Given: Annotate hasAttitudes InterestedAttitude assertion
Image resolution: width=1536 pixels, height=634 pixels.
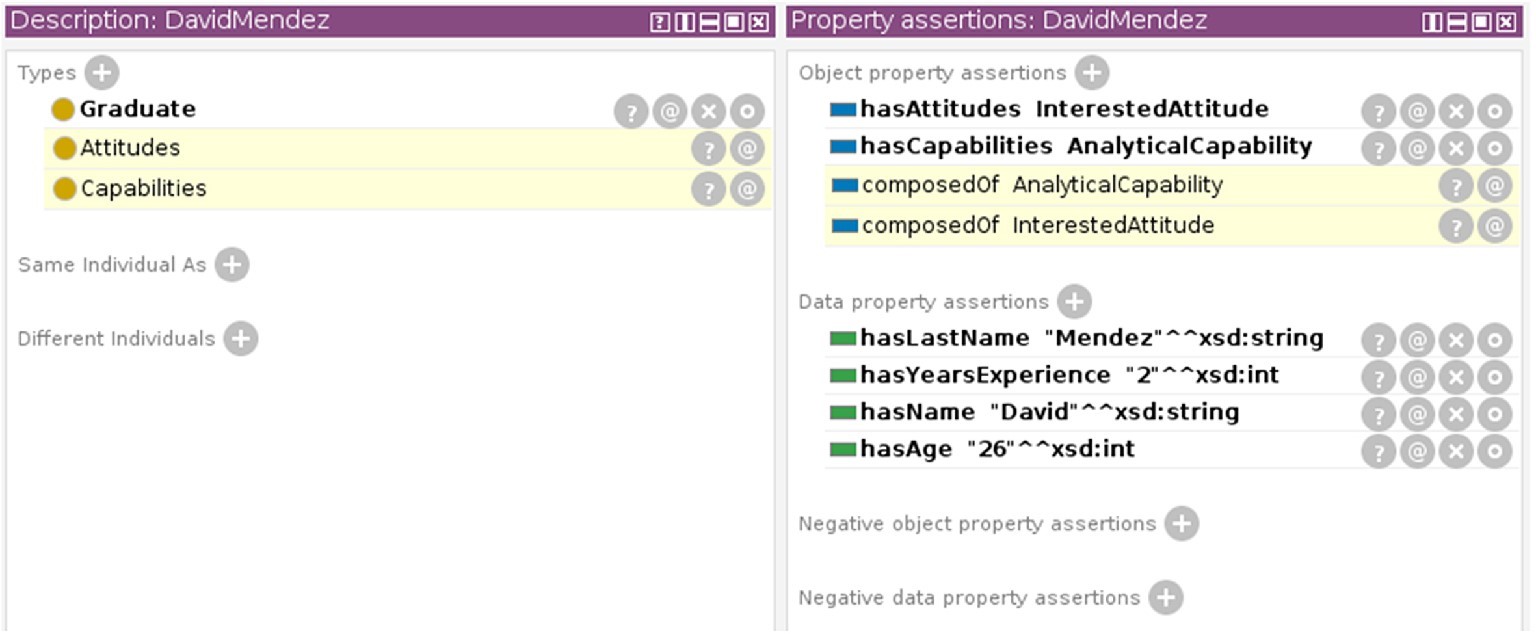Looking at the screenshot, I should coord(1417,112).
